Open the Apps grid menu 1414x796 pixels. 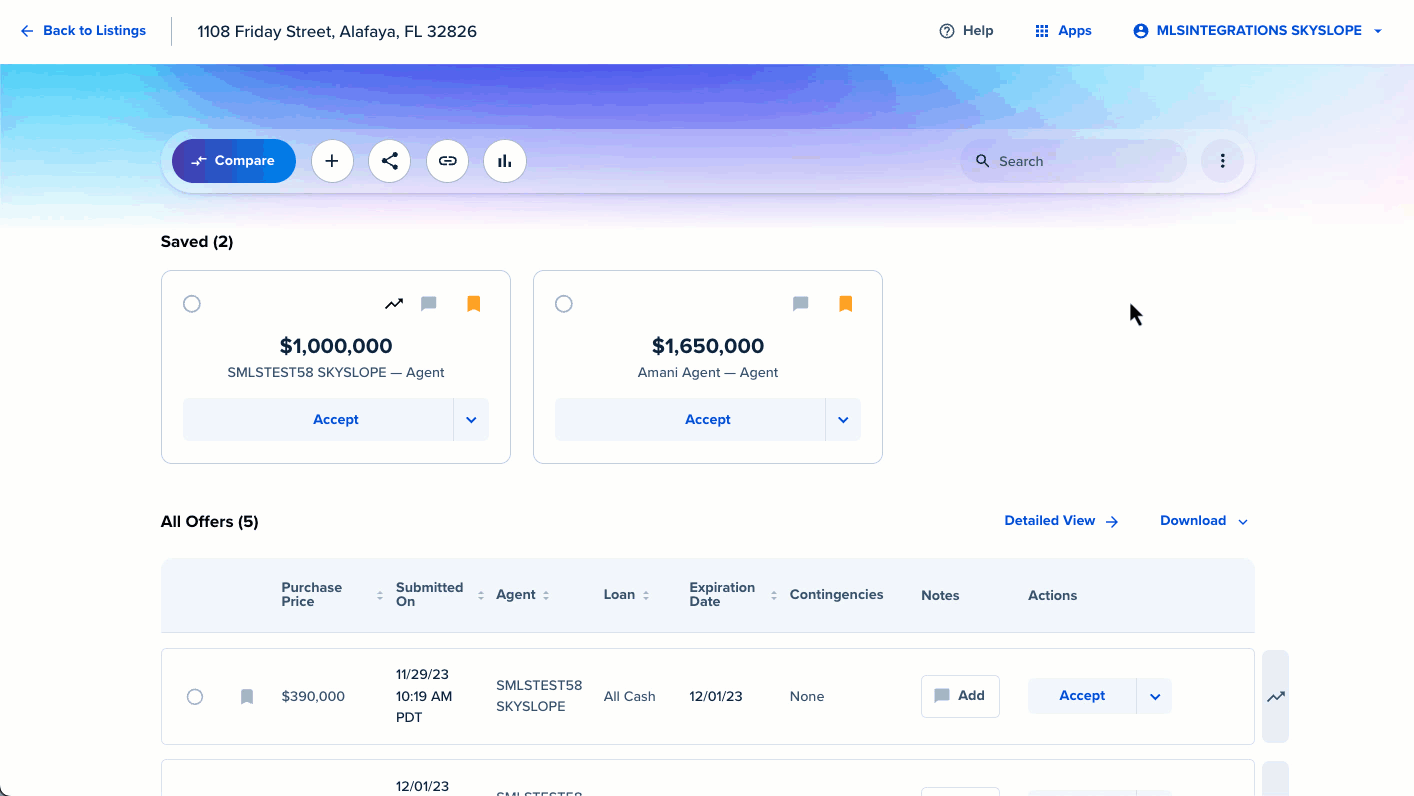click(x=1063, y=31)
